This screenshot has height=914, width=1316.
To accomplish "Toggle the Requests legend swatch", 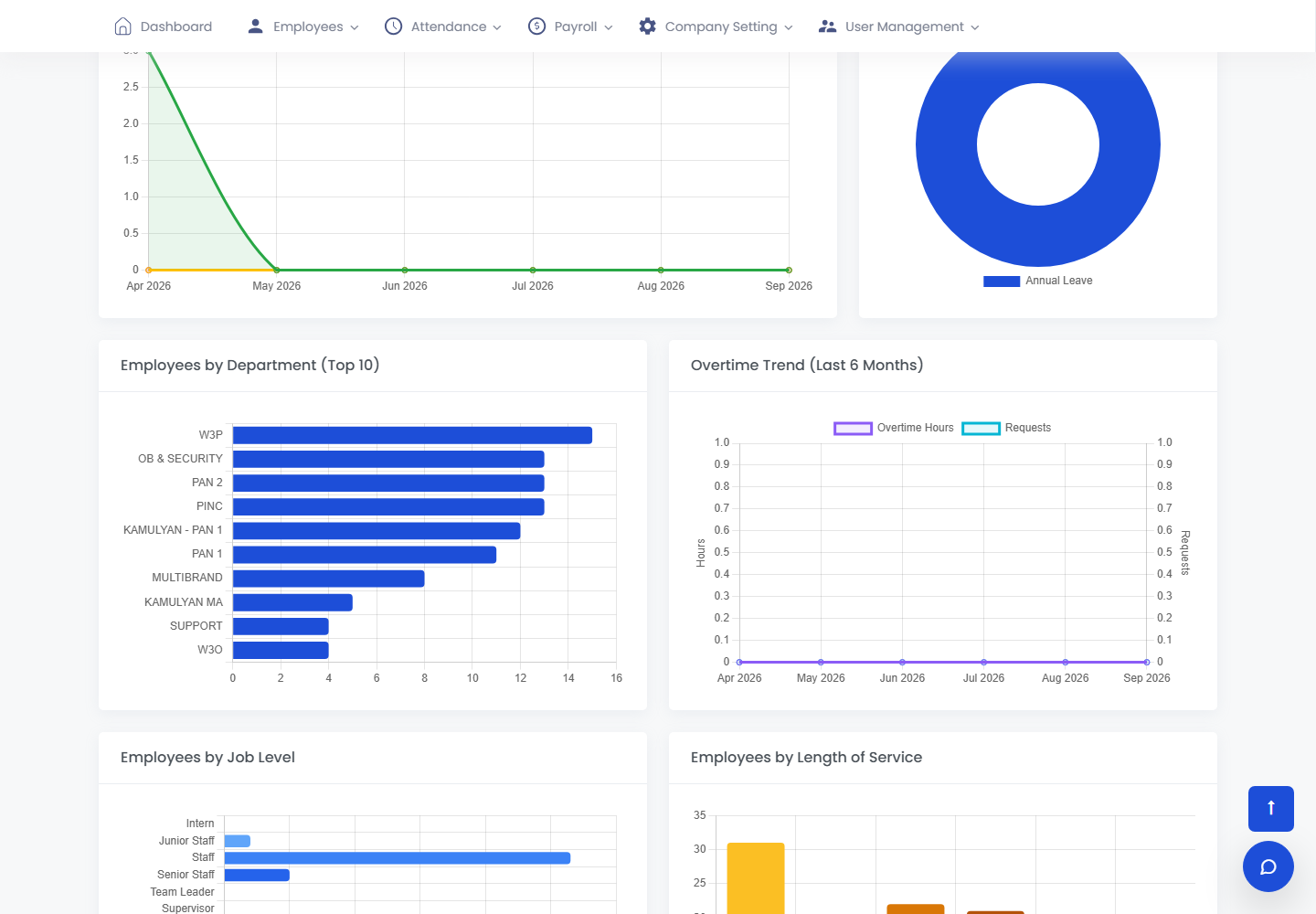I will pos(981,429).
